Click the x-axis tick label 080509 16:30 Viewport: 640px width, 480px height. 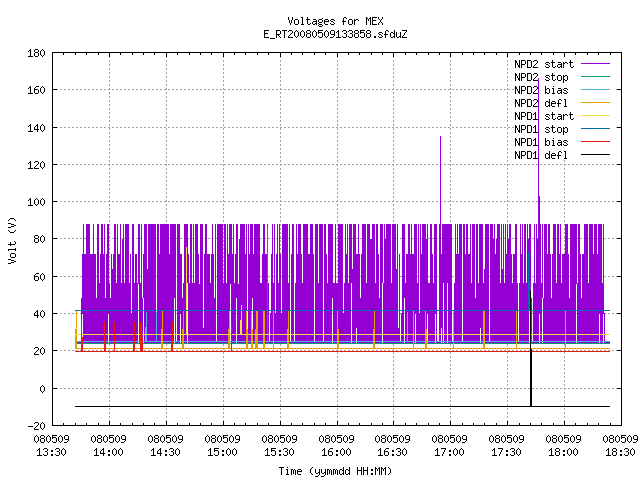pos(393,446)
